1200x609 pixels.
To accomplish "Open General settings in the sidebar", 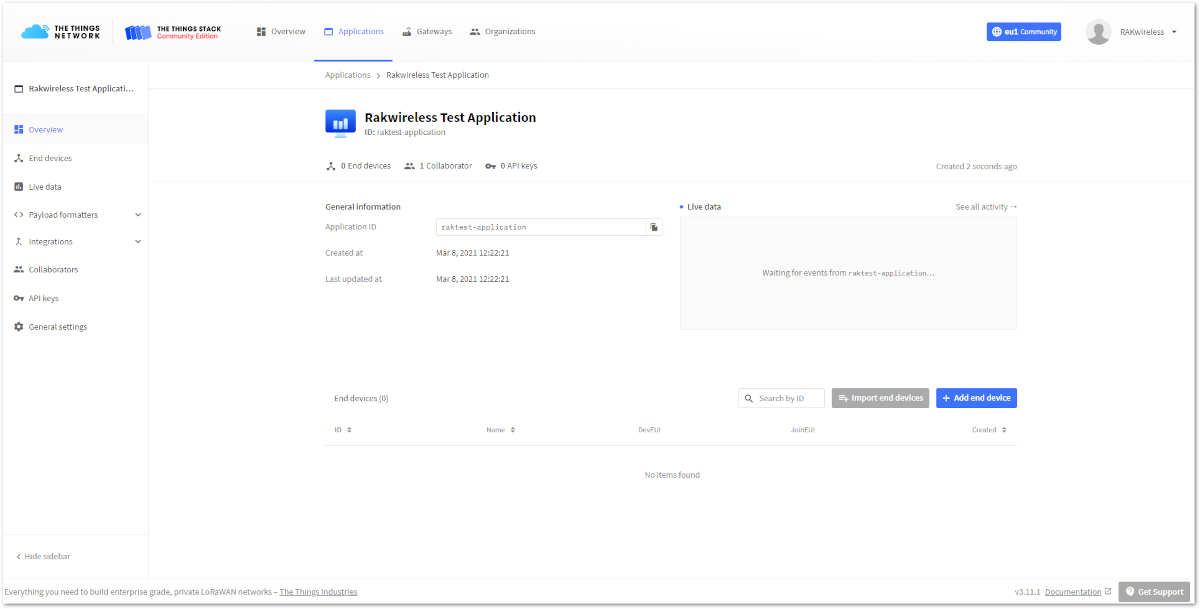I will click(x=75, y=327).
